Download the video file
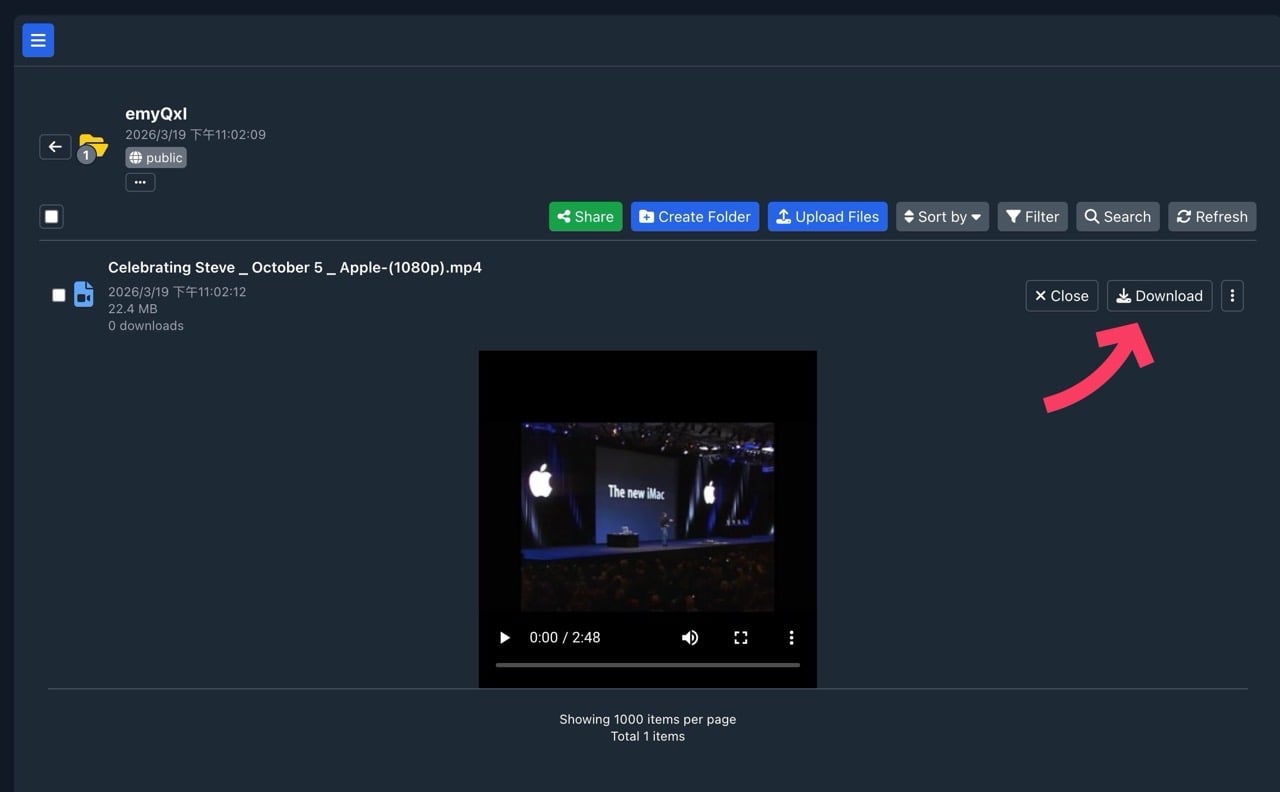The width and height of the screenshot is (1280, 792). pos(1159,296)
